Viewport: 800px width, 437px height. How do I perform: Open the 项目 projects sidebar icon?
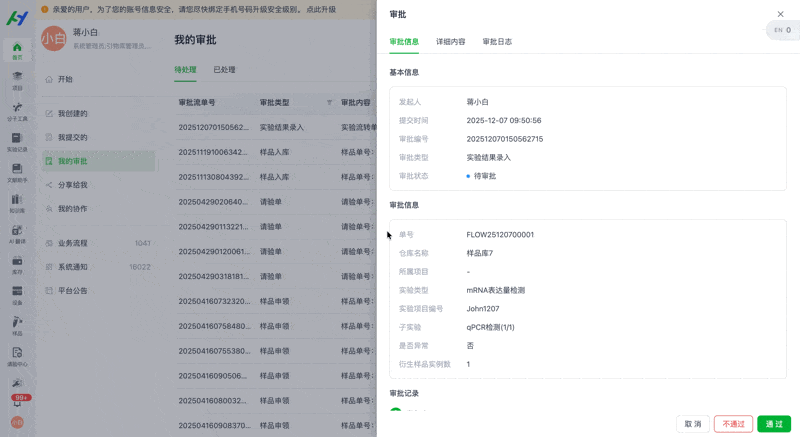click(x=17, y=81)
